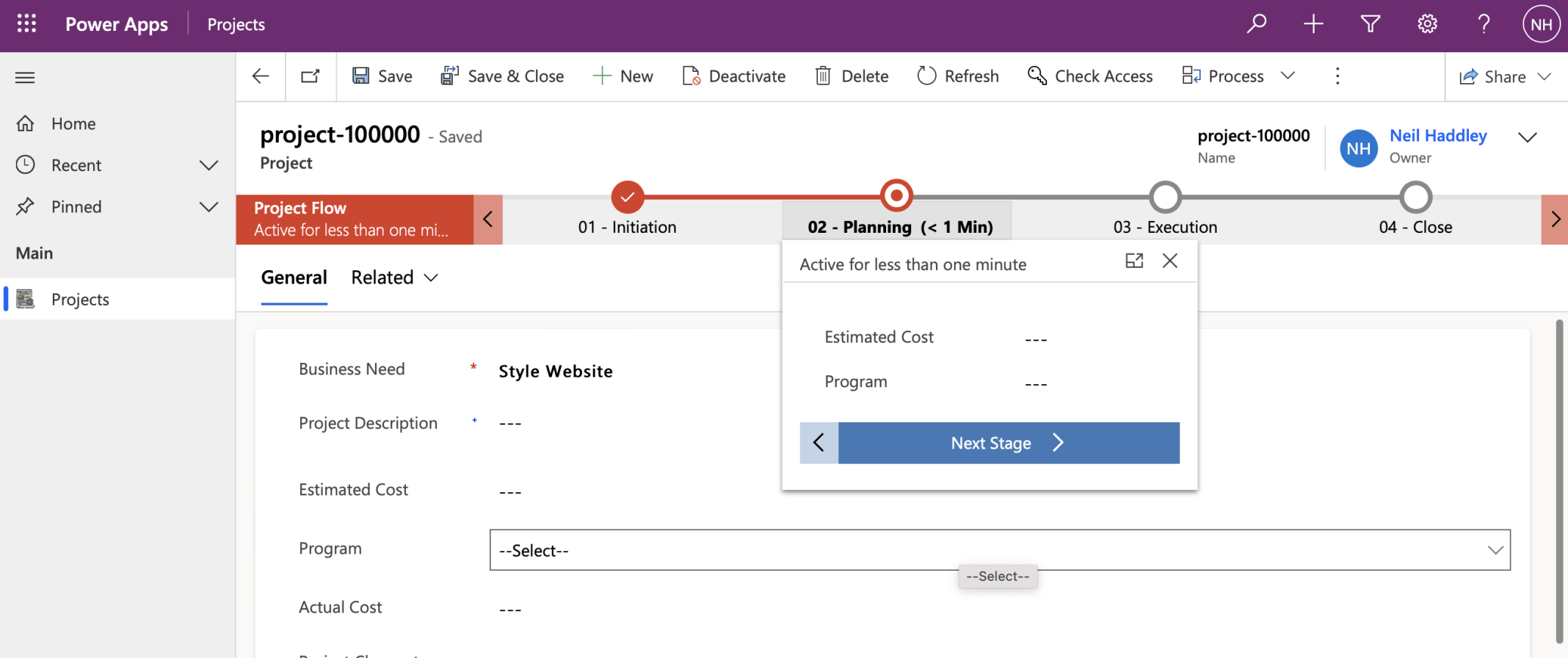Open Projects in the left navigation
The image size is (1568, 658).
[x=80, y=299]
